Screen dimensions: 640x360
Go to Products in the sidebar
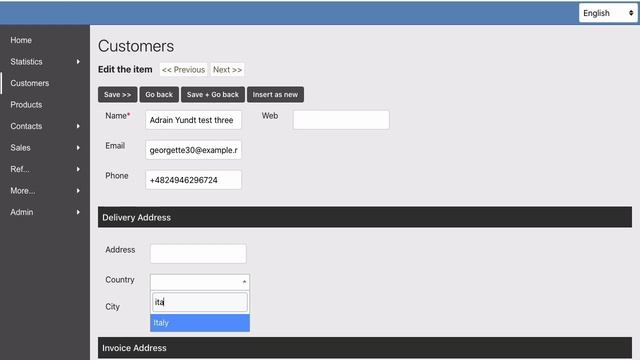click(x=26, y=104)
